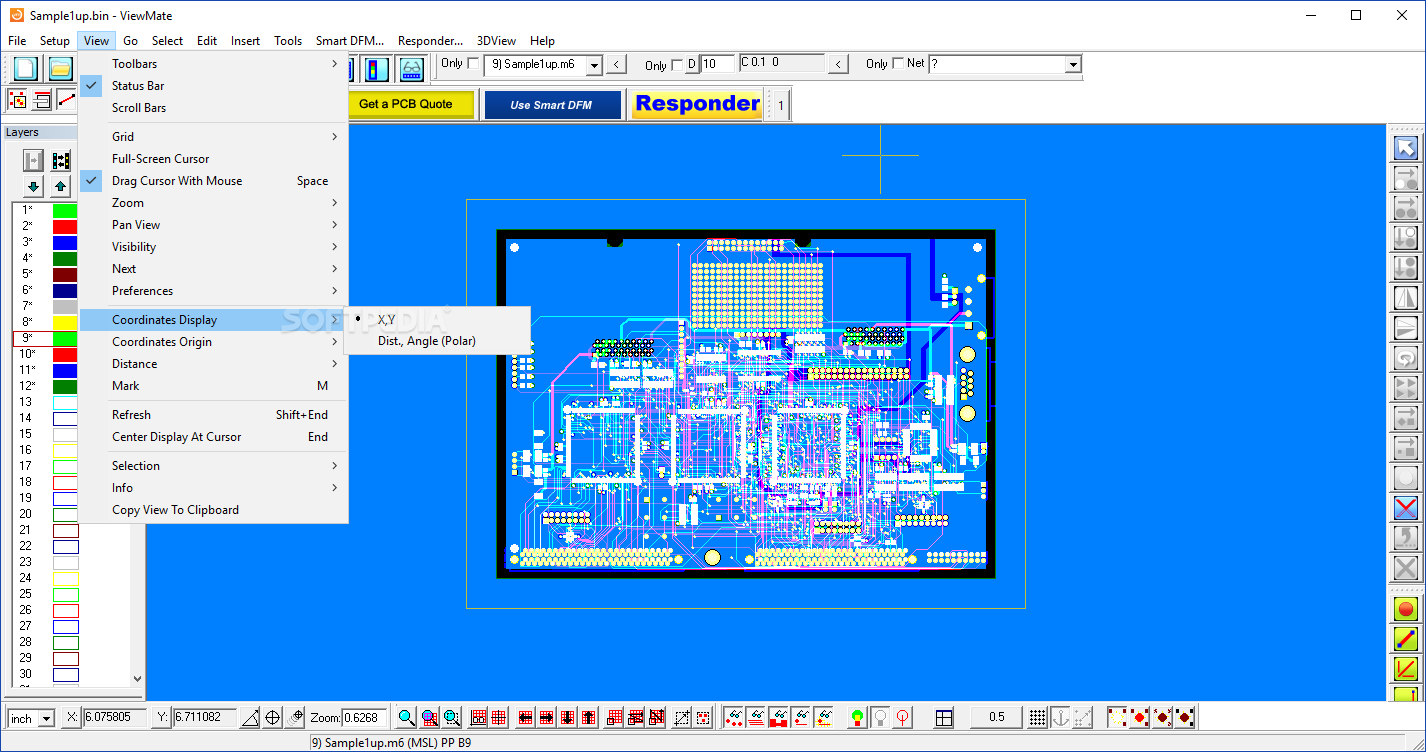Click layer 3 blue color swatch
The height and width of the screenshot is (752, 1426).
(x=65, y=242)
